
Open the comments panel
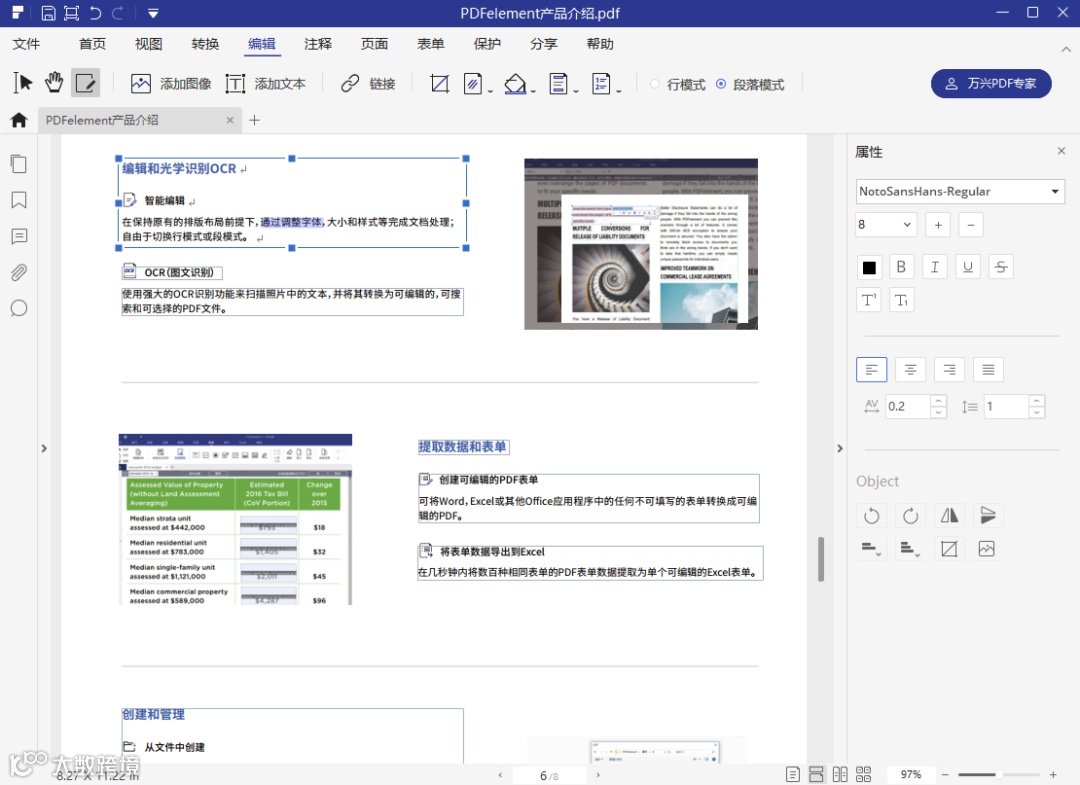(x=19, y=237)
